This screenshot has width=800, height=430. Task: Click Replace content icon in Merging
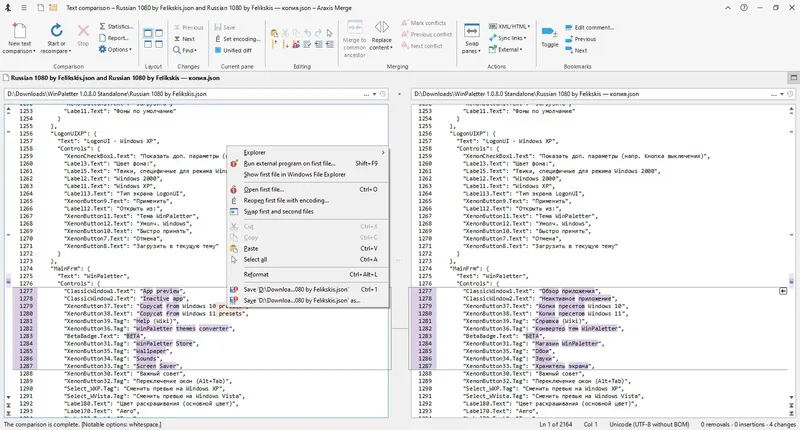(382, 28)
